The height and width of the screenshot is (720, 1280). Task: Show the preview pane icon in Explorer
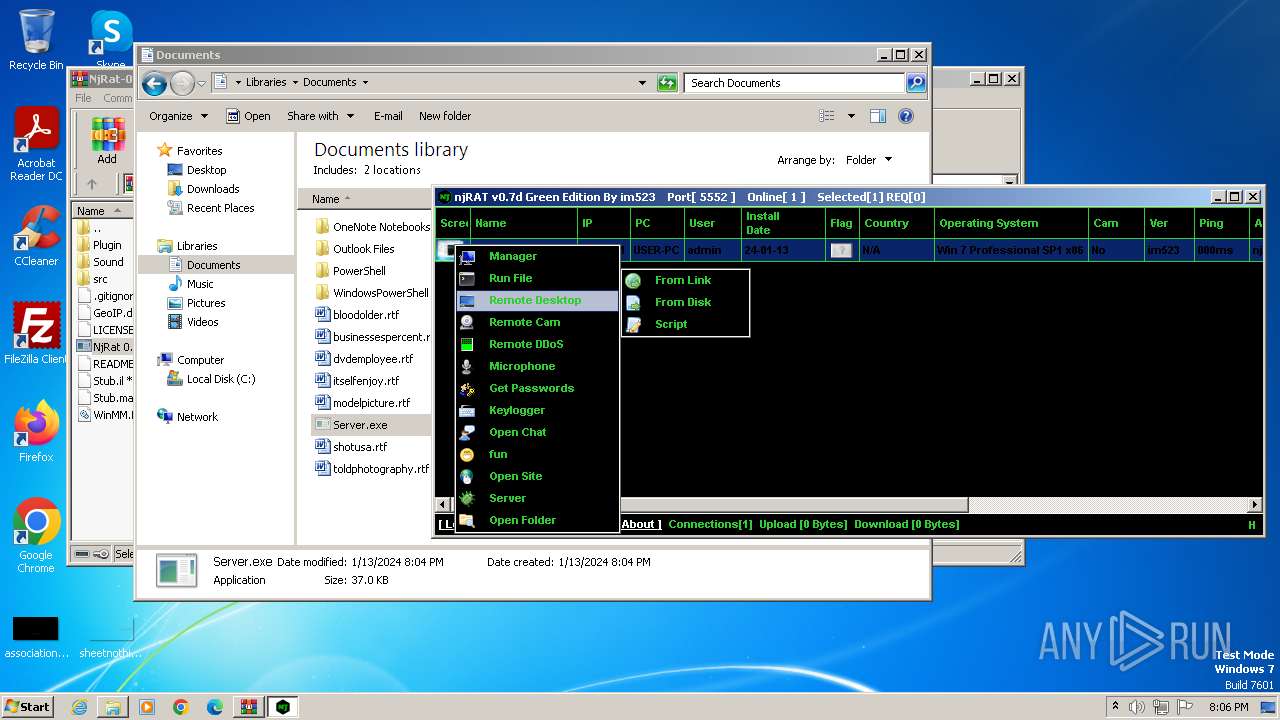click(878, 116)
